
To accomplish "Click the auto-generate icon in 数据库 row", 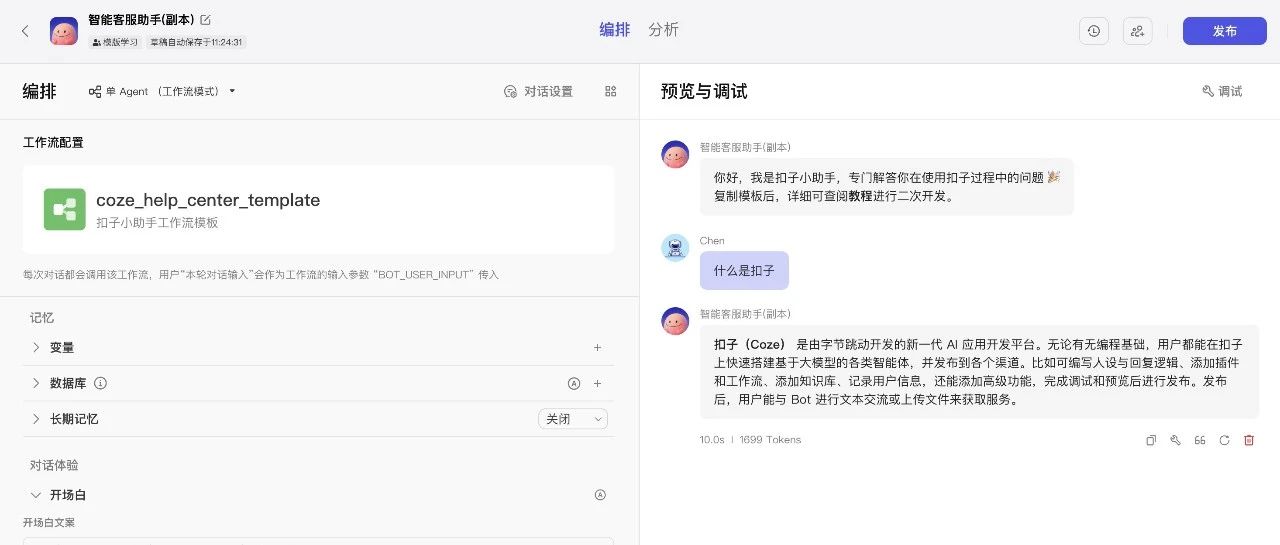I will 574,383.
